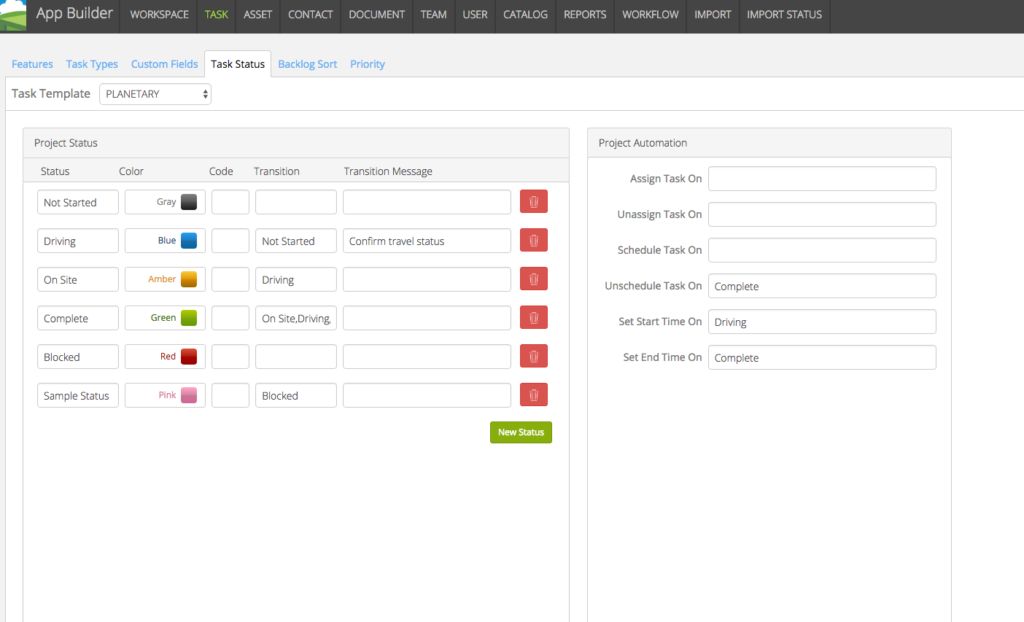Switch to the Priority tab
Image resolution: width=1024 pixels, height=622 pixels.
pos(368,64)
